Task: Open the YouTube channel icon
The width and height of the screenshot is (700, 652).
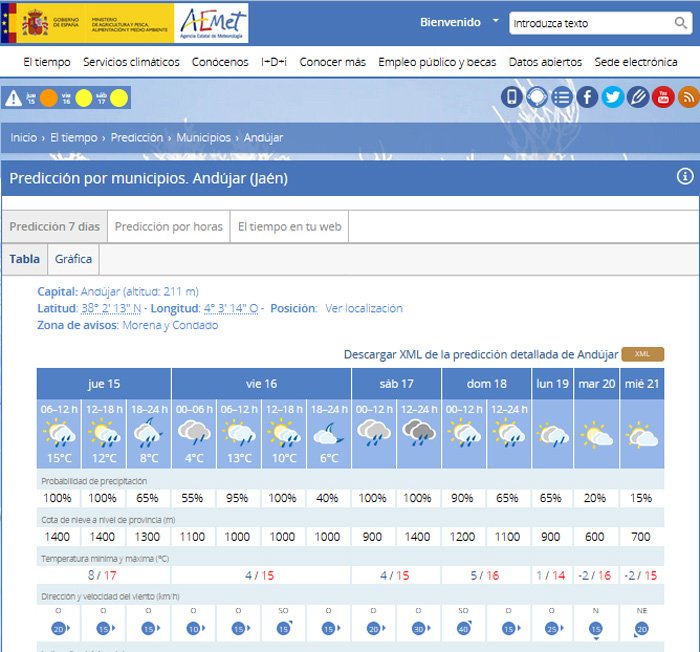Action: pos(663,97)
